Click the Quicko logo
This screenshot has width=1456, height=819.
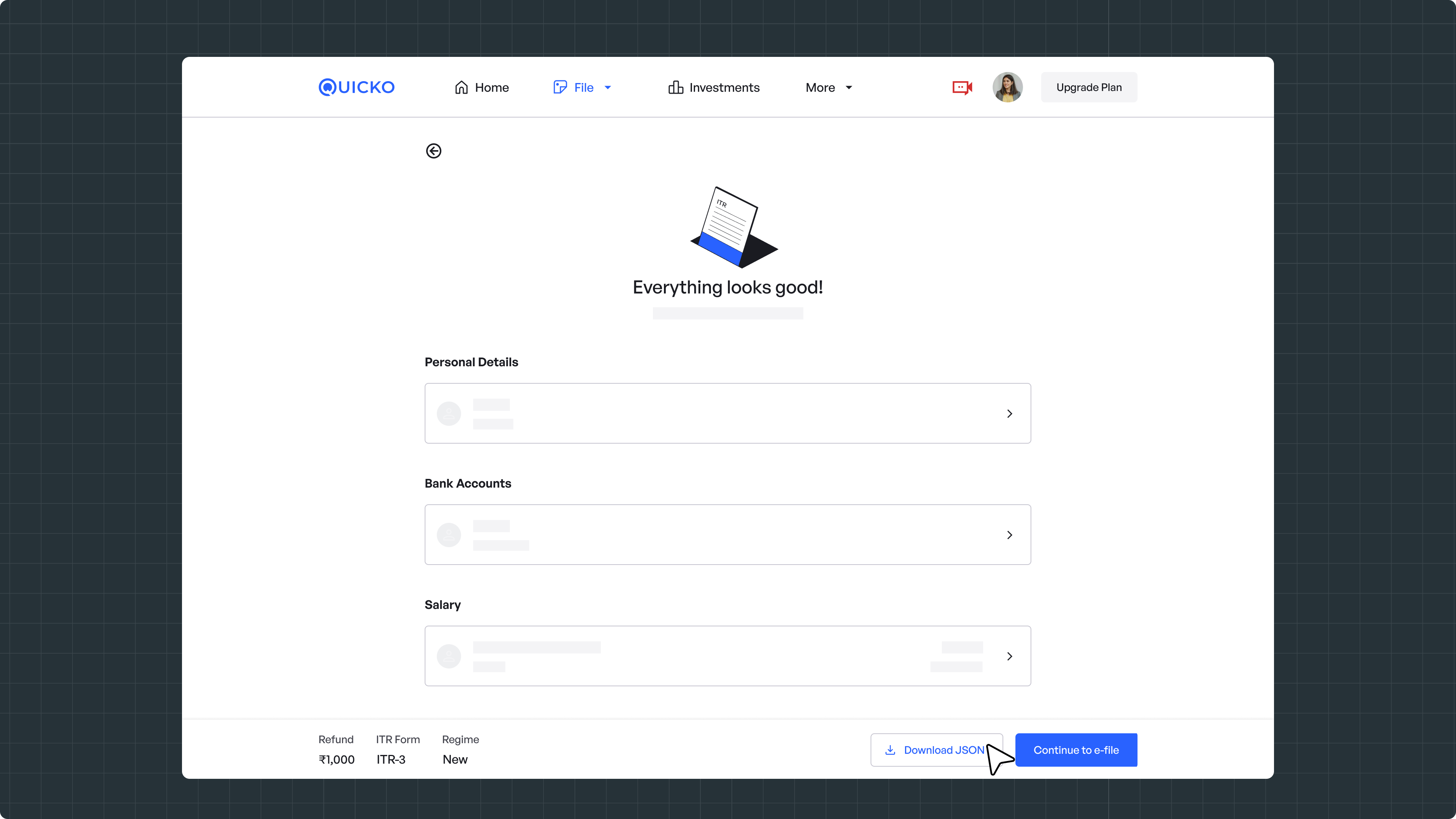pos(356,87)
